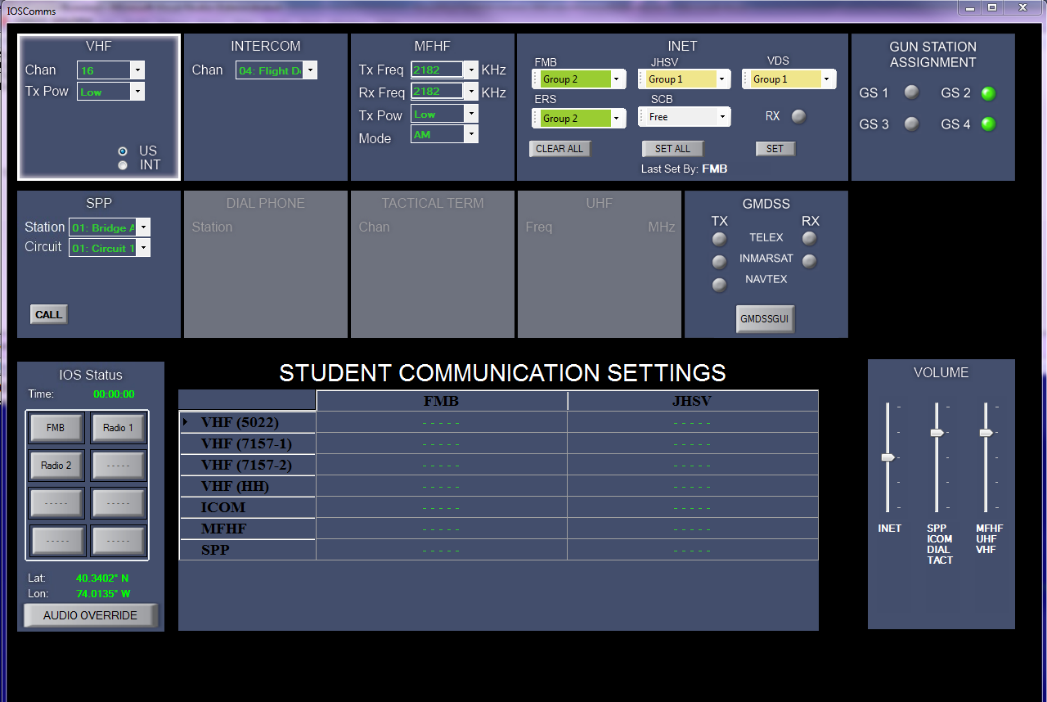Image resolution: width=1047 pixels, height=702 pixels.
Task: Click the GMDSS NAVTEX TX indicator
Action: click(x=719, y=285)
